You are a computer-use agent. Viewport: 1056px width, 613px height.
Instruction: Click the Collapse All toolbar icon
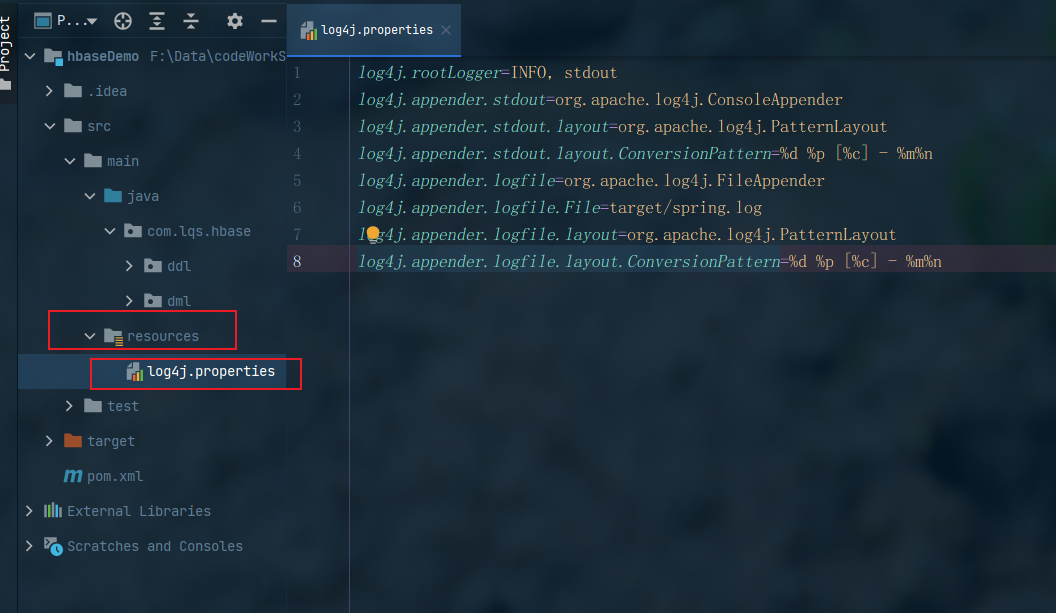(x=191, y=21)
